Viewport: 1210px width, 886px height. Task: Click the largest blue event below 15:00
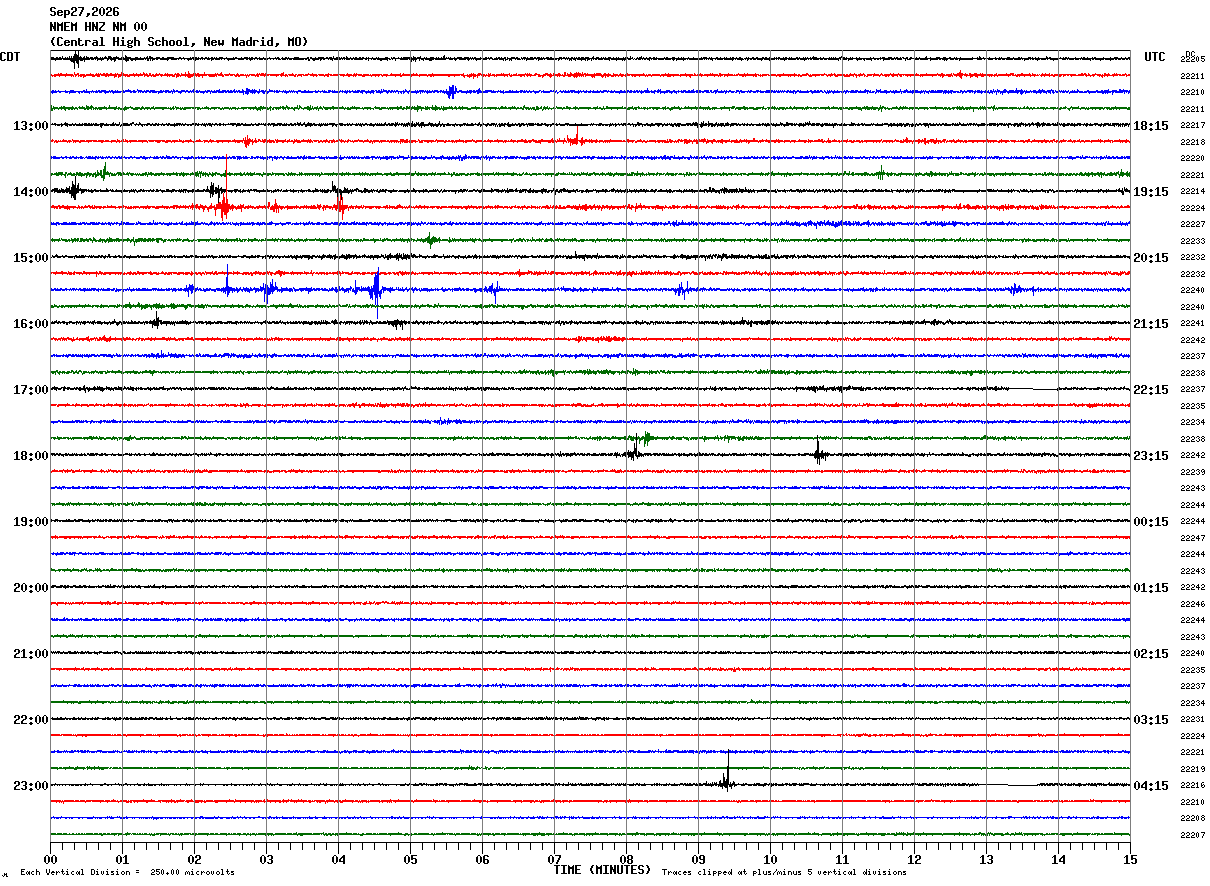click(376, 290)
